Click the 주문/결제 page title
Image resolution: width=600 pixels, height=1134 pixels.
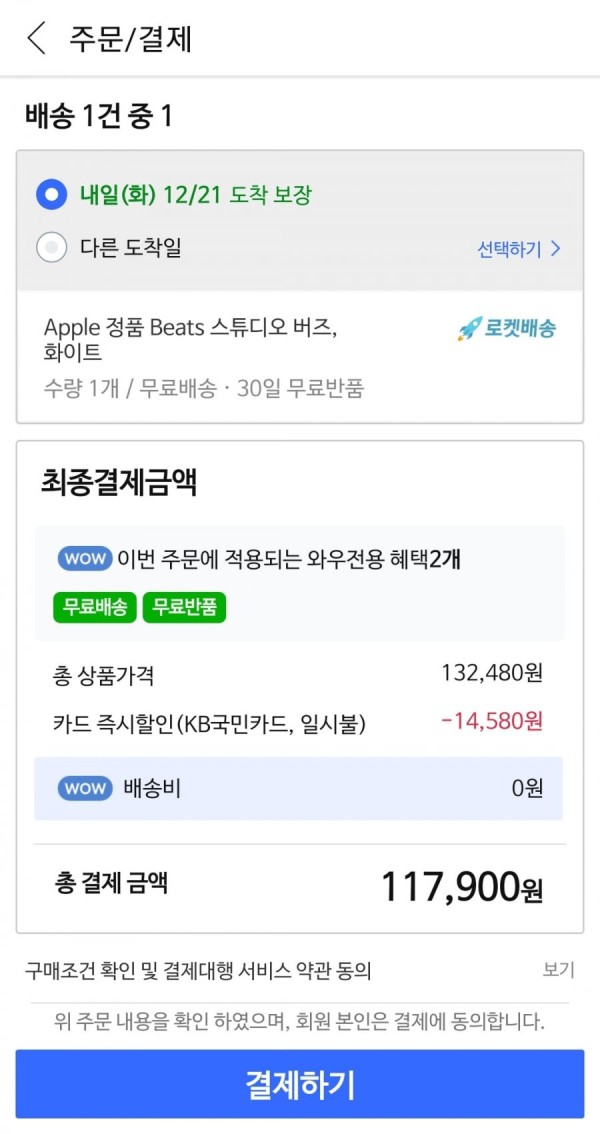click(131, 39)
